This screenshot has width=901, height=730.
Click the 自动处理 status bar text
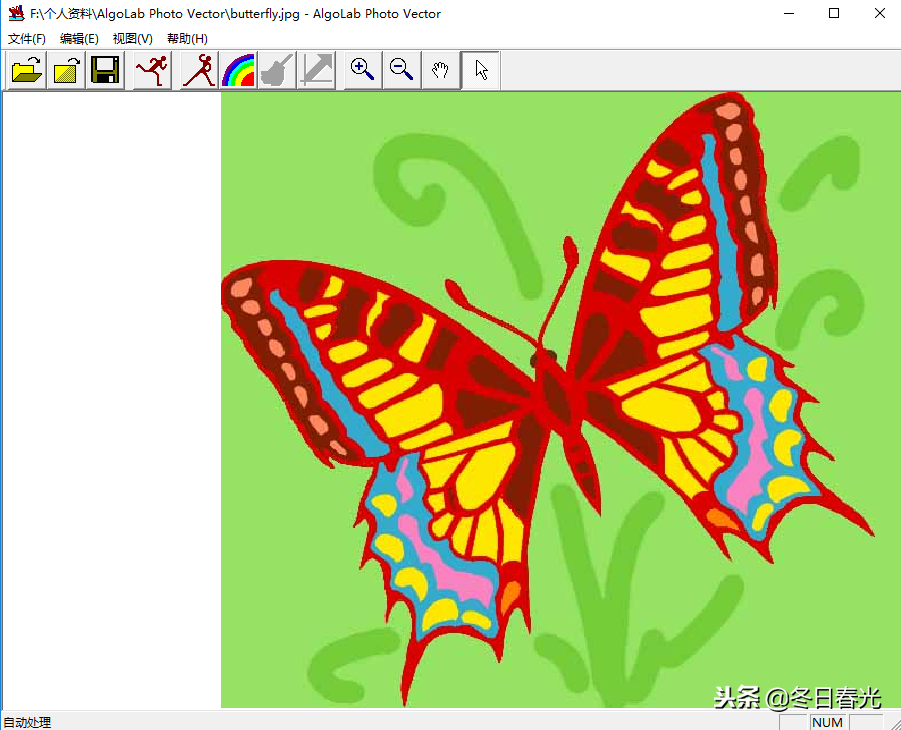pyautogui.click(x=27, y=722)
